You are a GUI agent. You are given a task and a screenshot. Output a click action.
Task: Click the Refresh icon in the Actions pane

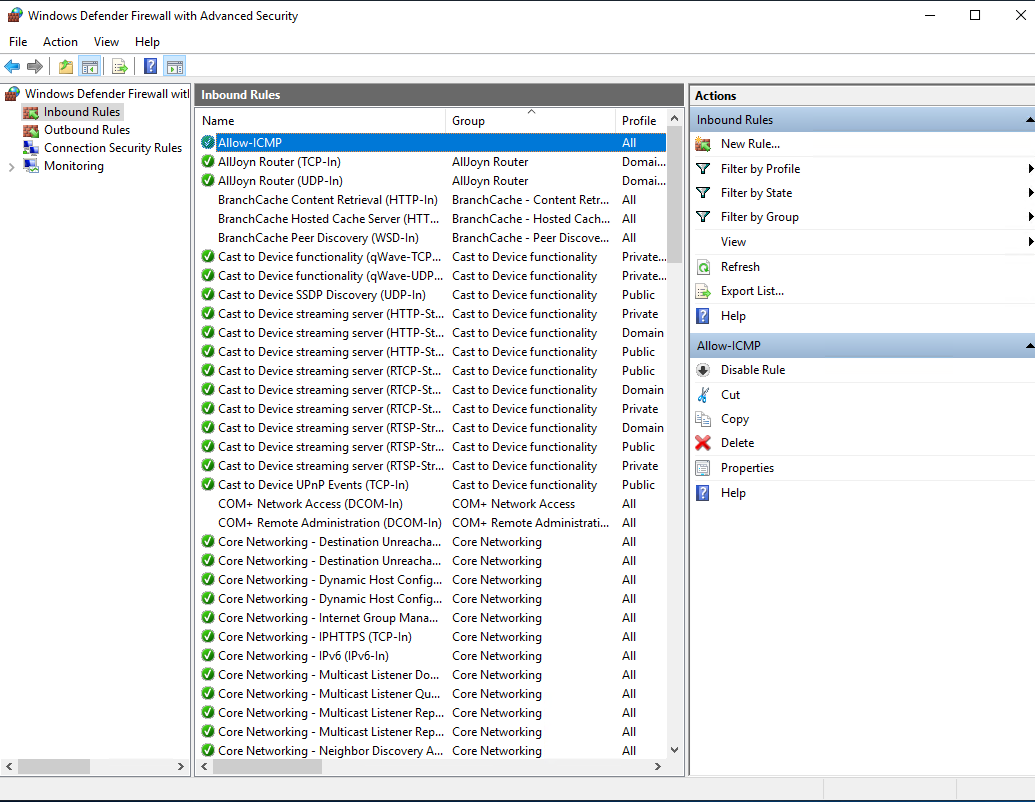click(x=703, y=267)
